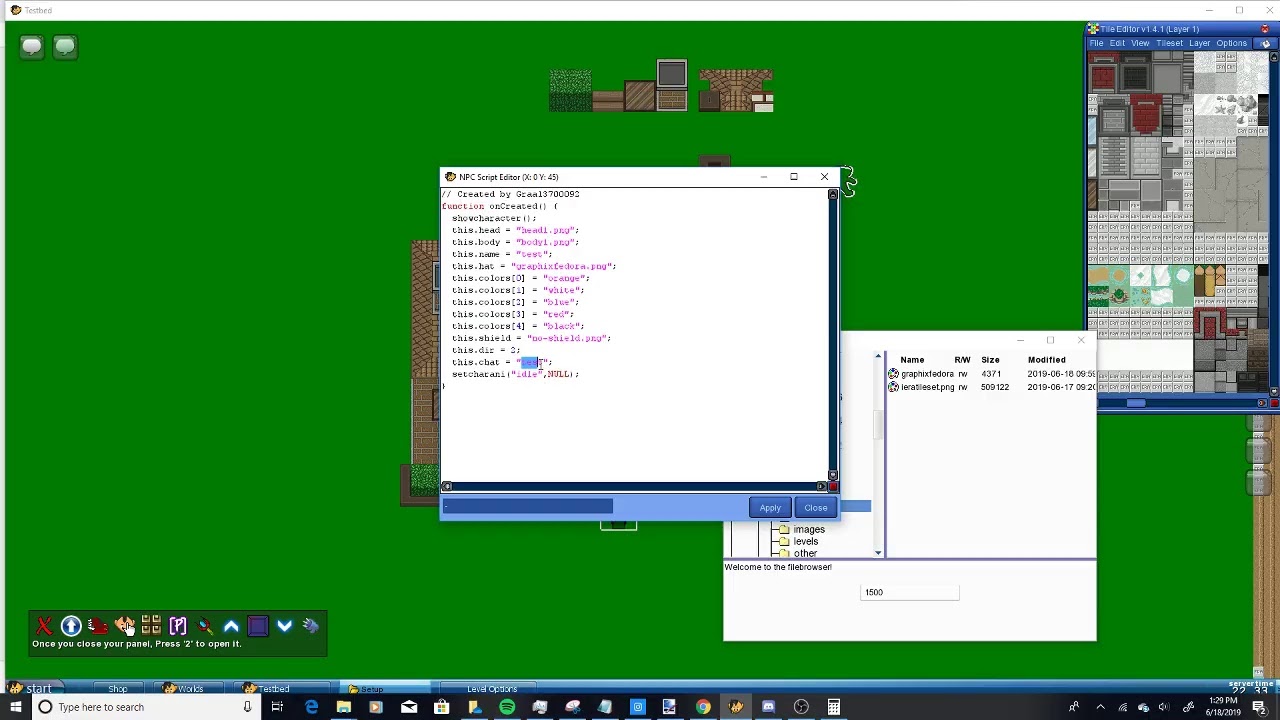Image resolution: width=1280 pixels, height=720 pixels.
Task: Click the first gray chat bubble icon
Action: (32, 47)
